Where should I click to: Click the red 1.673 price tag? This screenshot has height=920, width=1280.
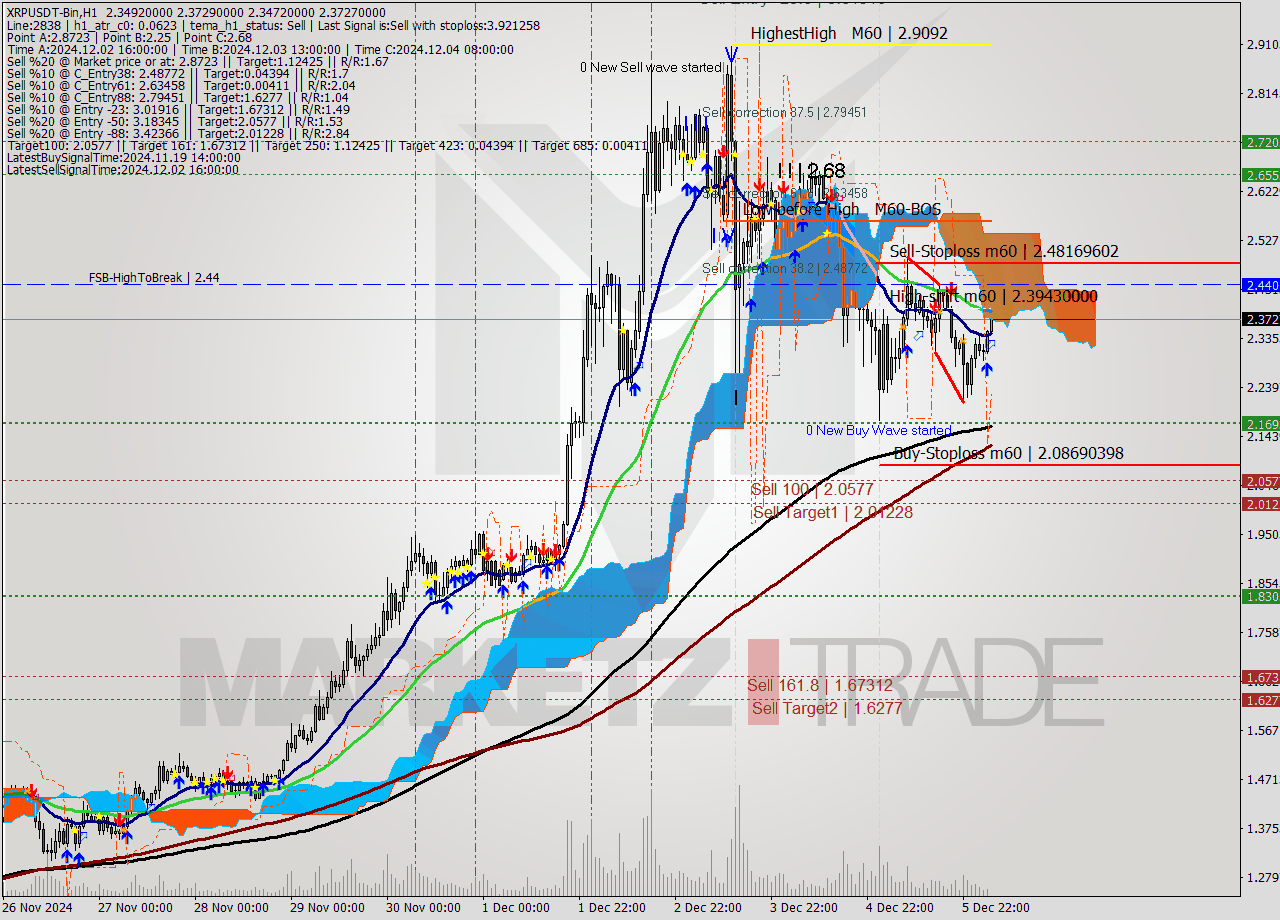(1260, 677)
